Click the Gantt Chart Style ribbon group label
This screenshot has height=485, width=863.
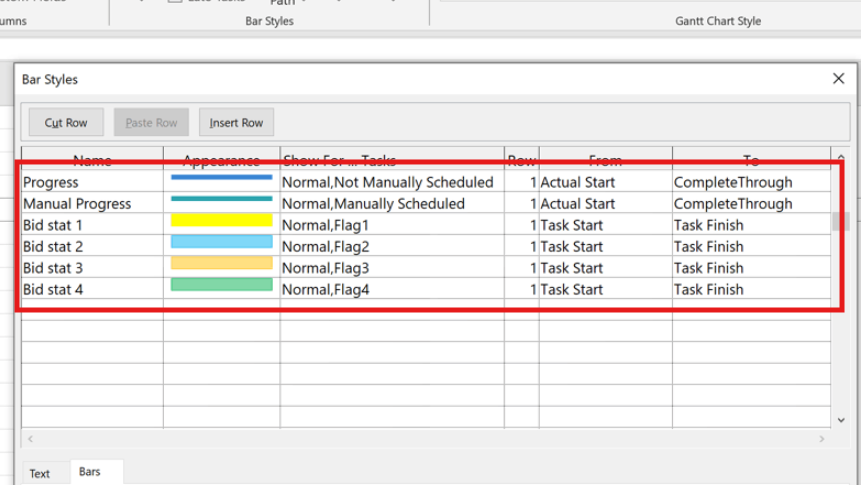(718, 21)
